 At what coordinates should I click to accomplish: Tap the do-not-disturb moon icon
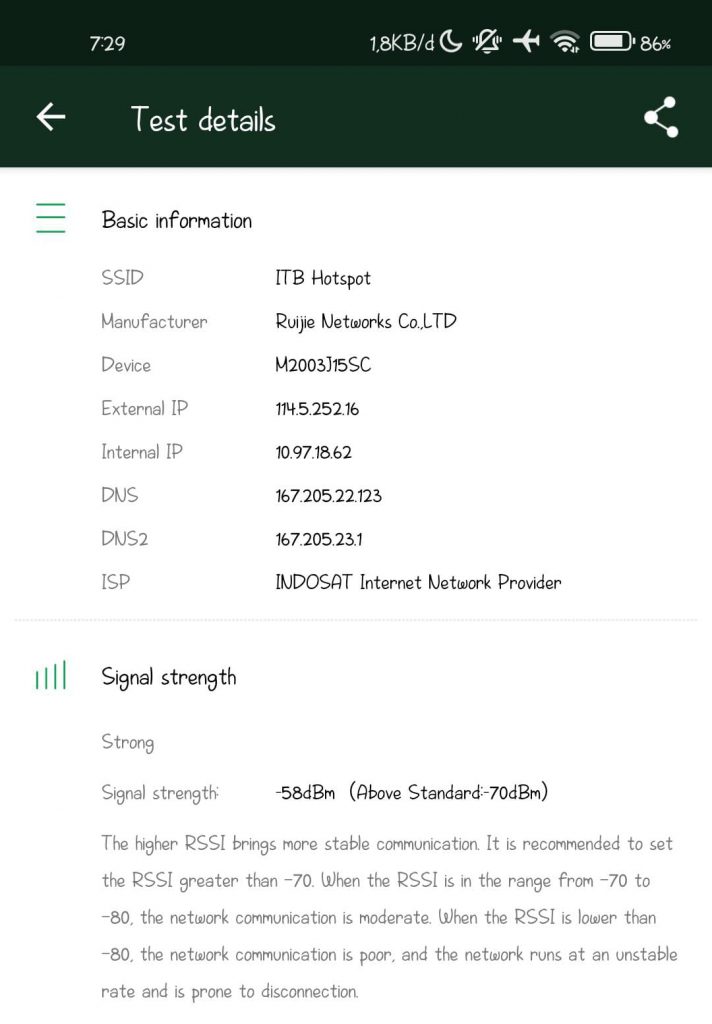451,42
